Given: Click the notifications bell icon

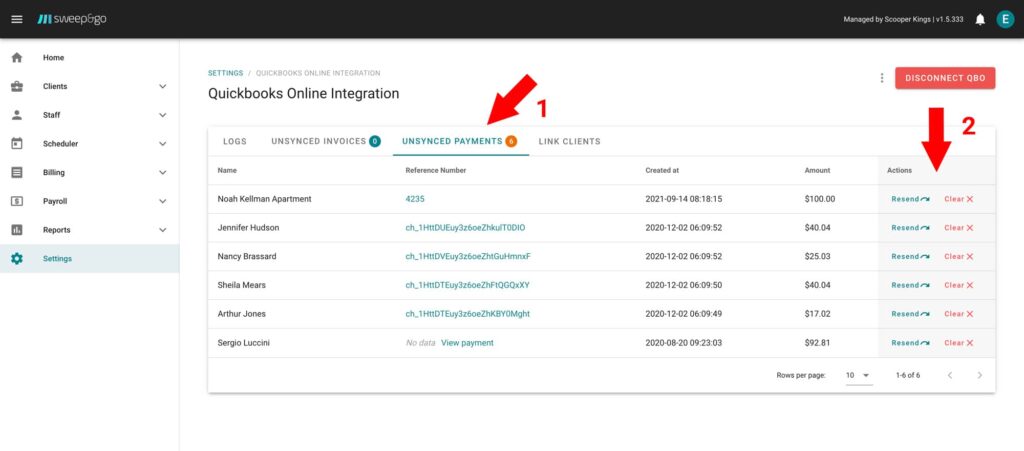Looking at the screenshot, I should 980,19.
